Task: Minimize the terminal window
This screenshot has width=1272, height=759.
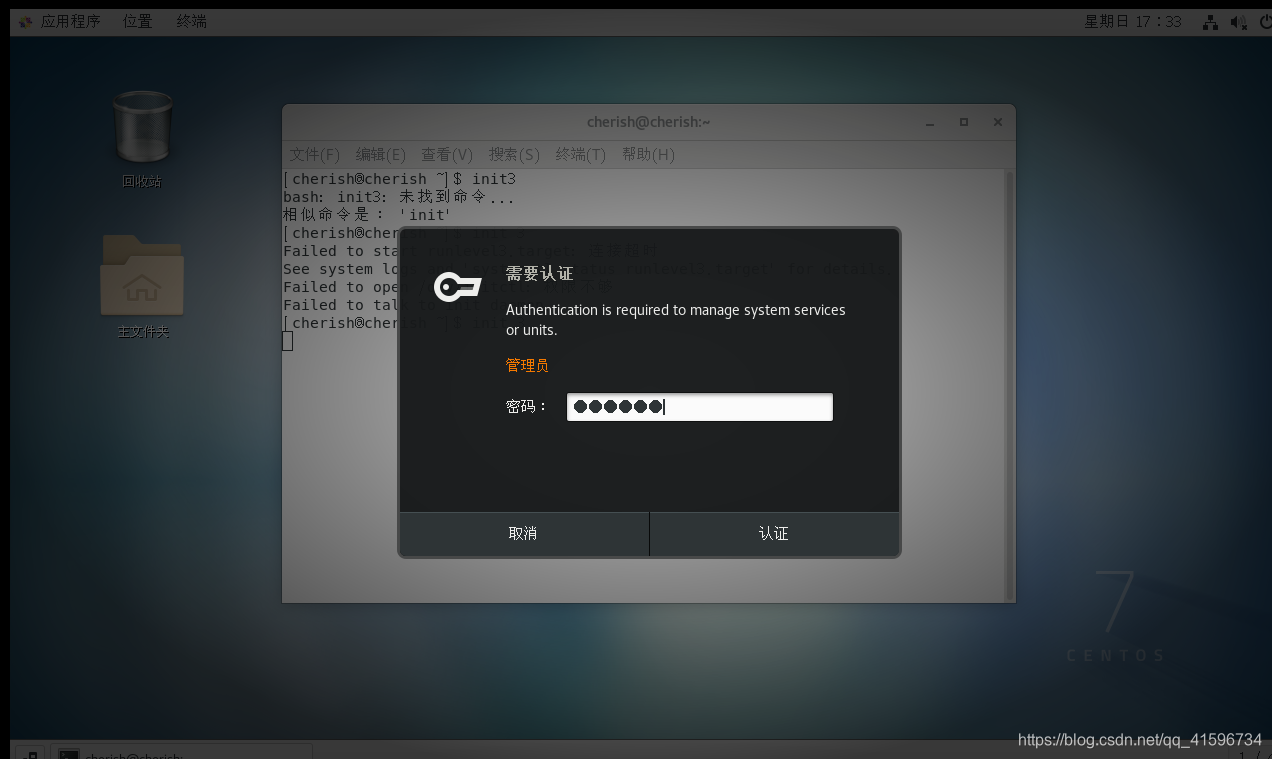Action: point(932,122)
